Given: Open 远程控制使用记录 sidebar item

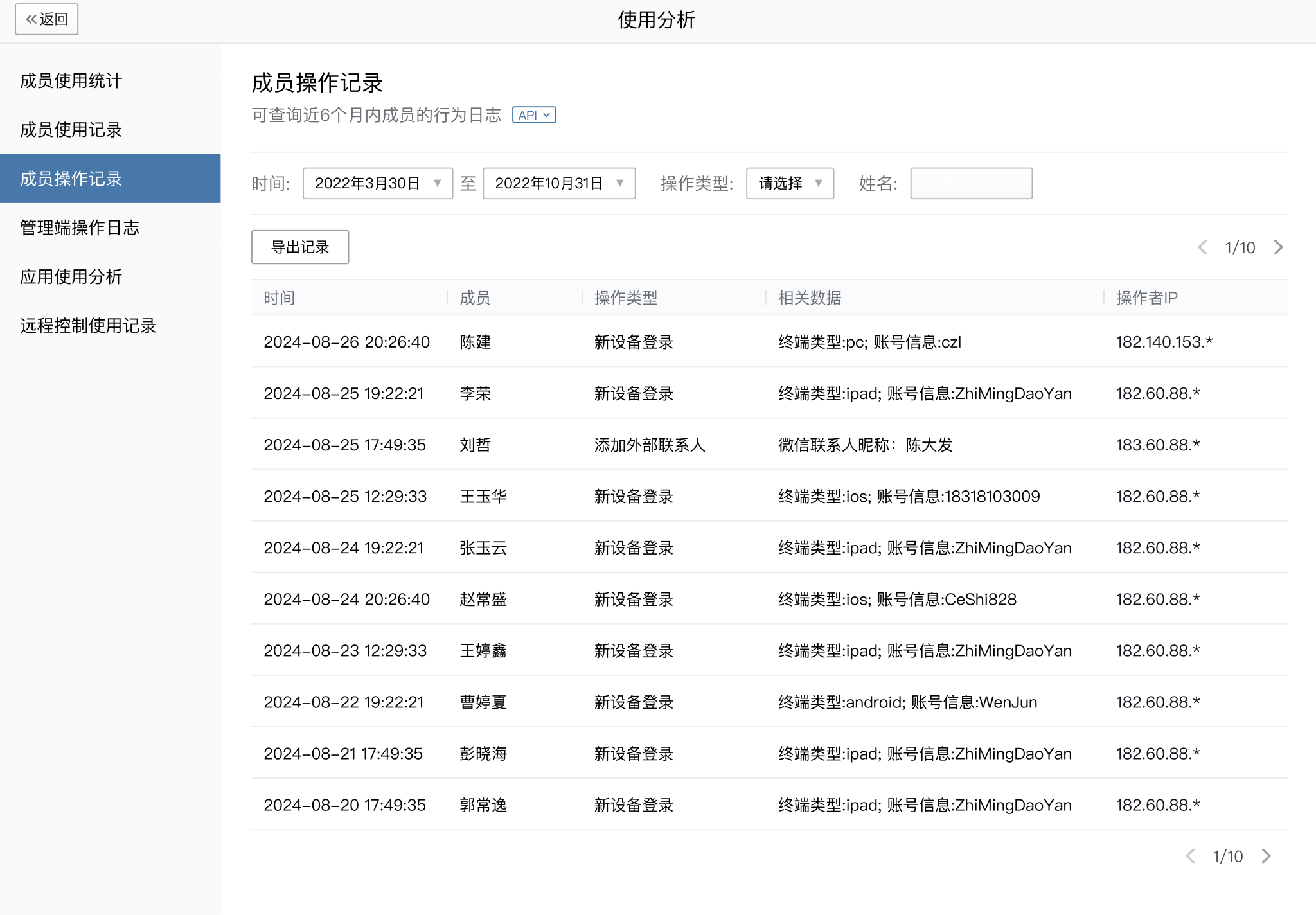Looking at the screenshot, I should click(x=88, y=326).
